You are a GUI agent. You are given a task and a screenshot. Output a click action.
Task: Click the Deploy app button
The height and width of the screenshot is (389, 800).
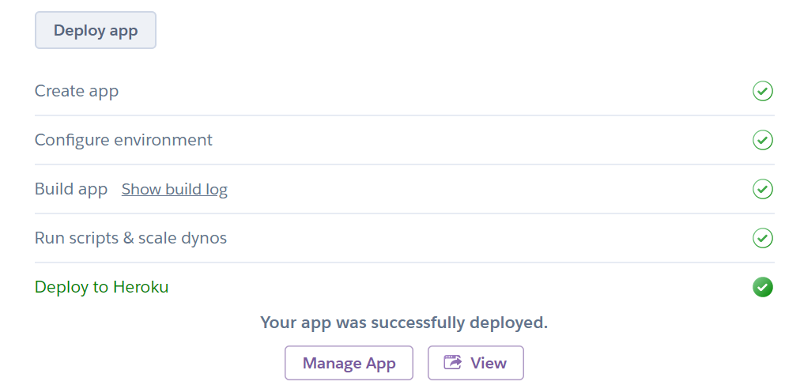tap(95, 30)
